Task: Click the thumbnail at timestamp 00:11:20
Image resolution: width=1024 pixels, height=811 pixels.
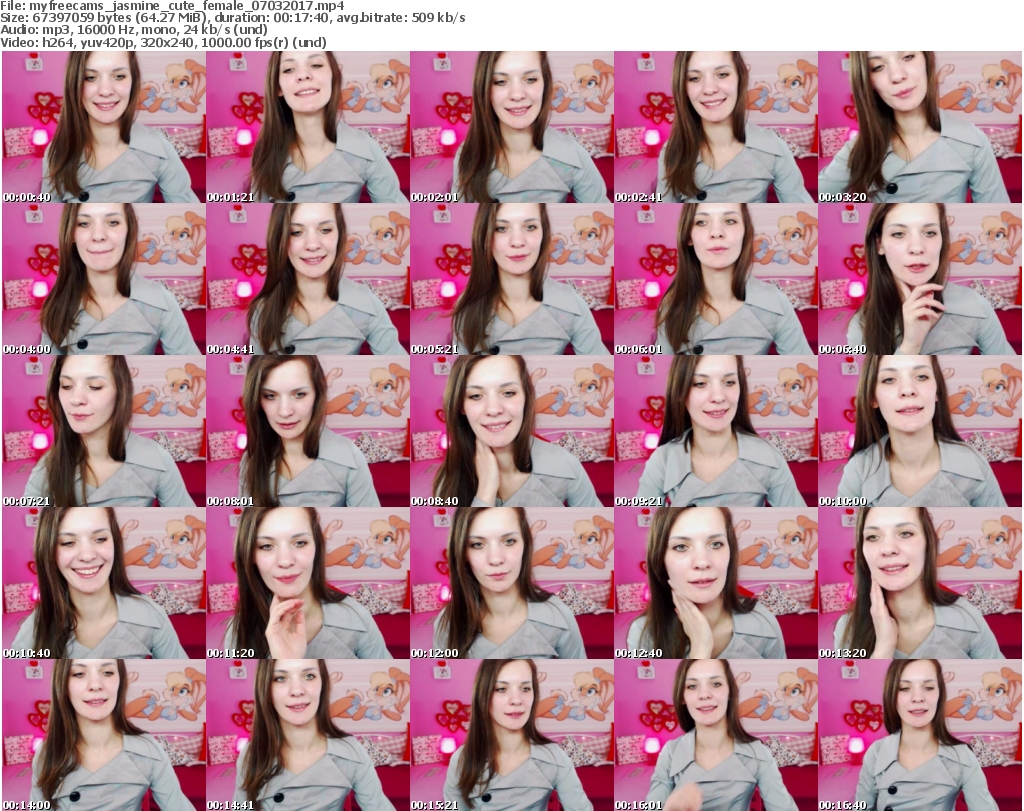Action: (x=308, y=583)
